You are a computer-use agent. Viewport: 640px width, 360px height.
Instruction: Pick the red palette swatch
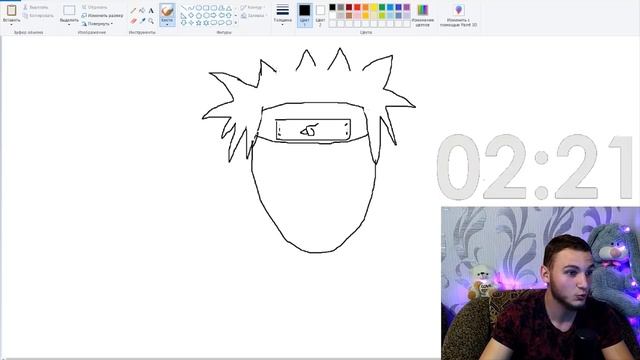coord(357,7)
